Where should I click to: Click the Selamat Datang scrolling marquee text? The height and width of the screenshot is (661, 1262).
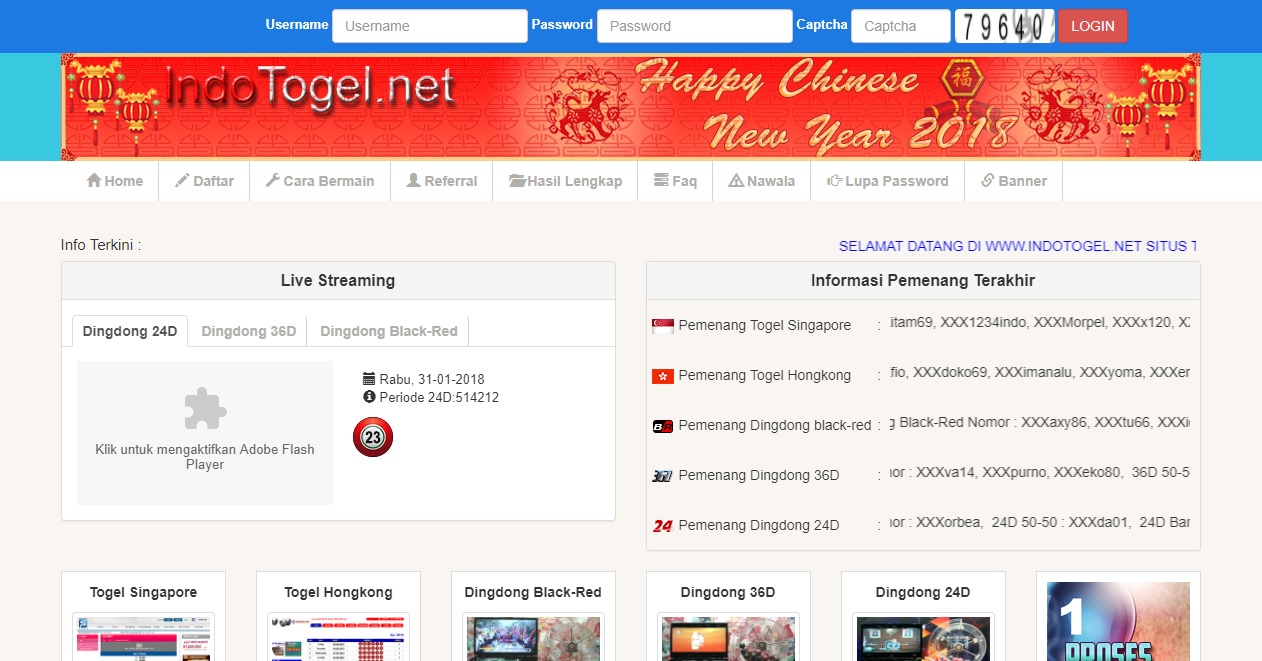tap(1018, 246)
